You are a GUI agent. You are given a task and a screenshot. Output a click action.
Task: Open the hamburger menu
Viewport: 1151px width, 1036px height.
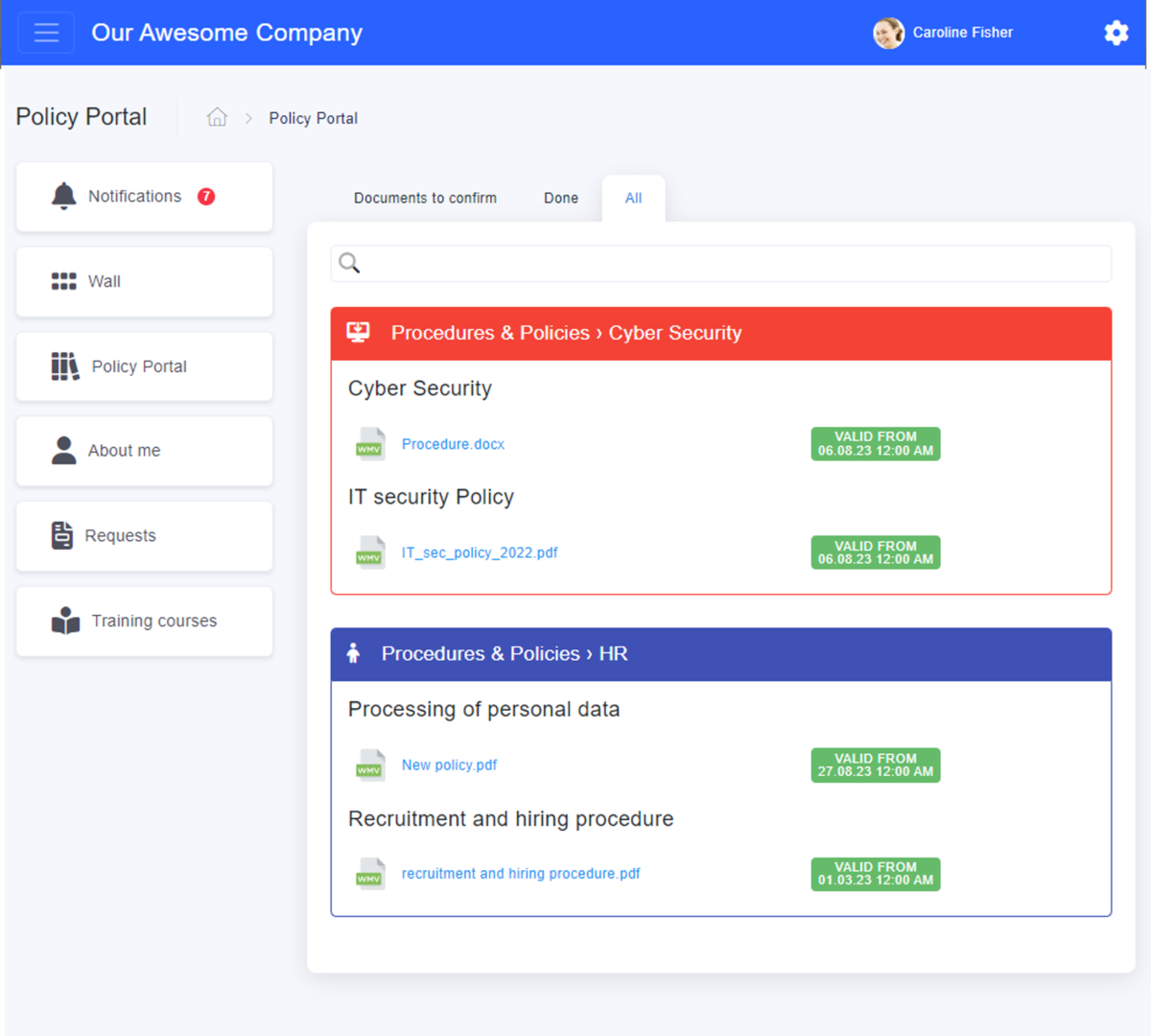point(46,33)
